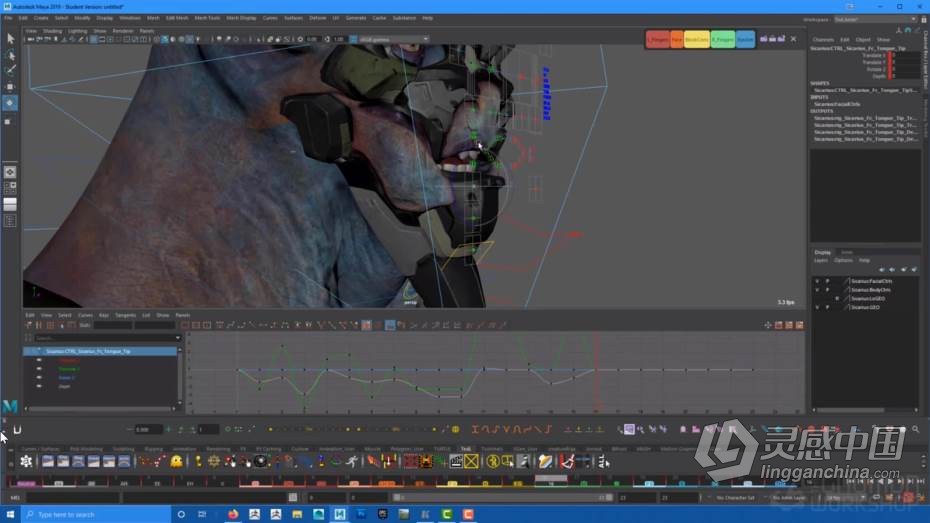
Task: Open Graph Editor Curves menu
Action: (x=85, y=315)
